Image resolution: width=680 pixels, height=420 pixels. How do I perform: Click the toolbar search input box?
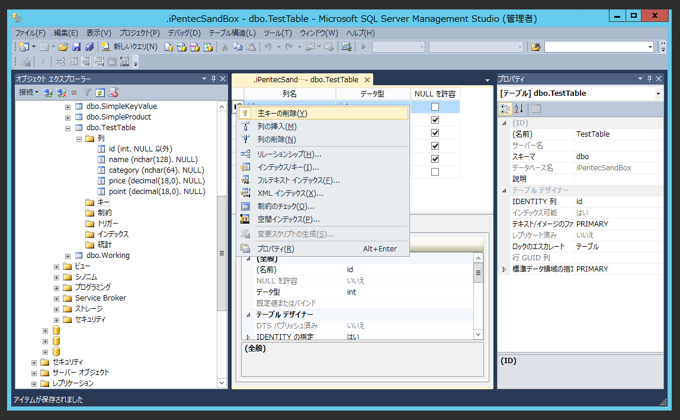[599, 46]
